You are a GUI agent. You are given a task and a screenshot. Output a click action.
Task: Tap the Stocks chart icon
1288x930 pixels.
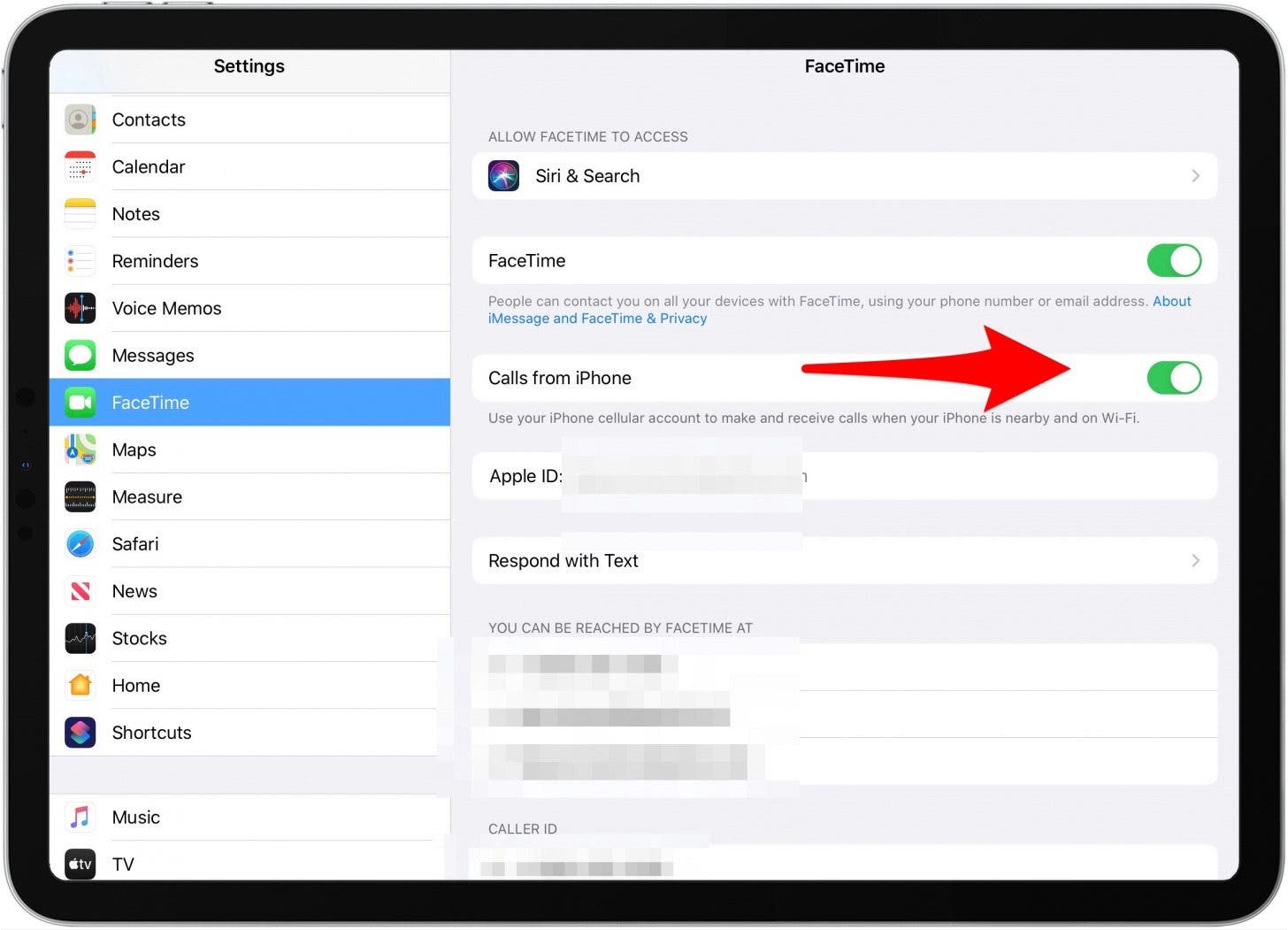tap(80, 638)
